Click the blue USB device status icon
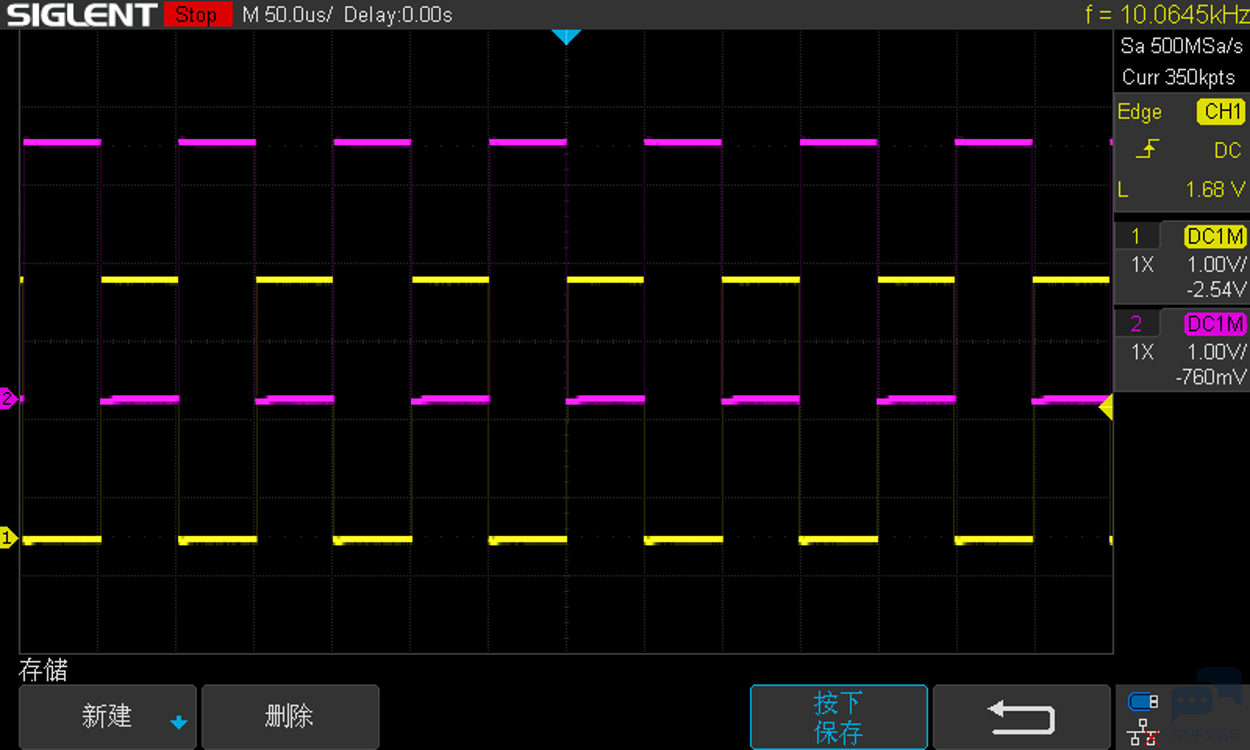This screenshot has height=750, width=1250. click(x=1143, y=701)
